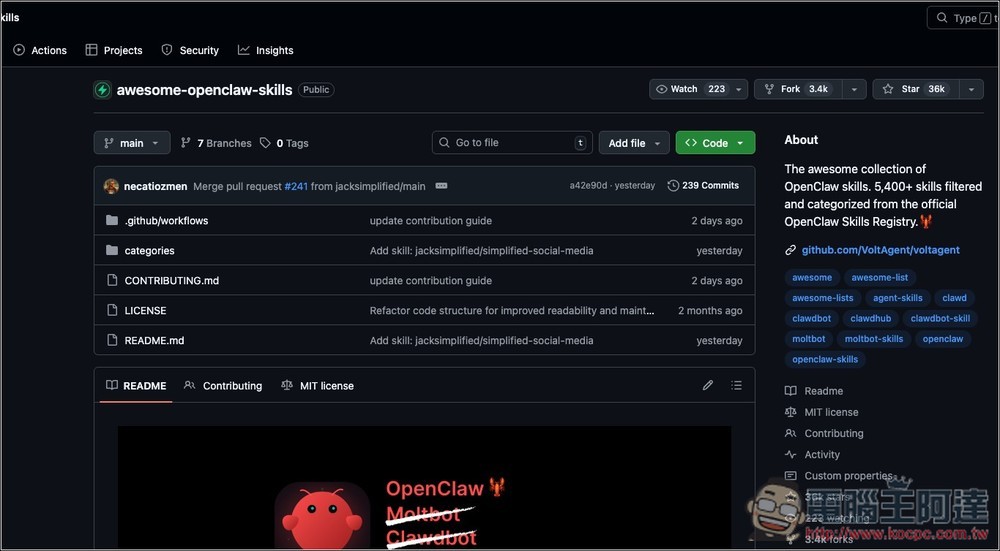Star the repository
The height and width of the screenshot is (551, 1000).
point(916,89)
